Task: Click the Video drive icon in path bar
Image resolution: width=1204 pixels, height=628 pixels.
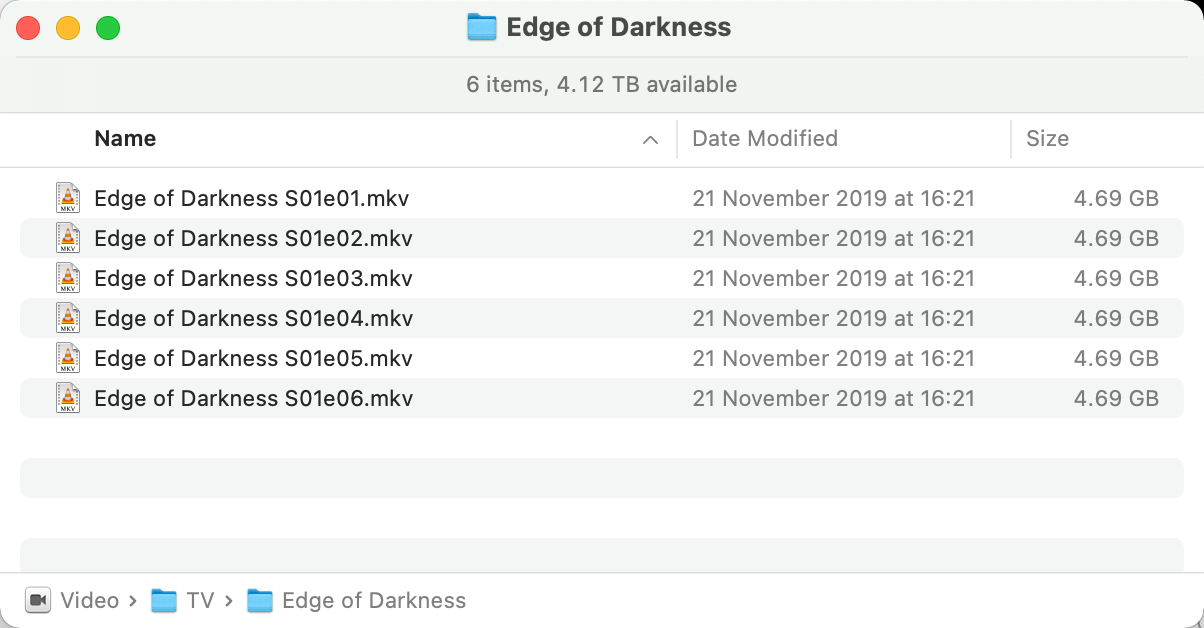Action: click(x=38, y=600)
